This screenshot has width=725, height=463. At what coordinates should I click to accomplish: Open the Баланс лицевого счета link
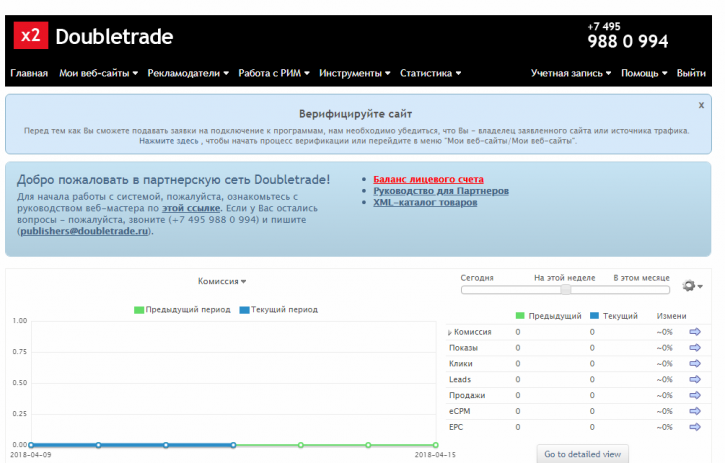coord(428,179)
